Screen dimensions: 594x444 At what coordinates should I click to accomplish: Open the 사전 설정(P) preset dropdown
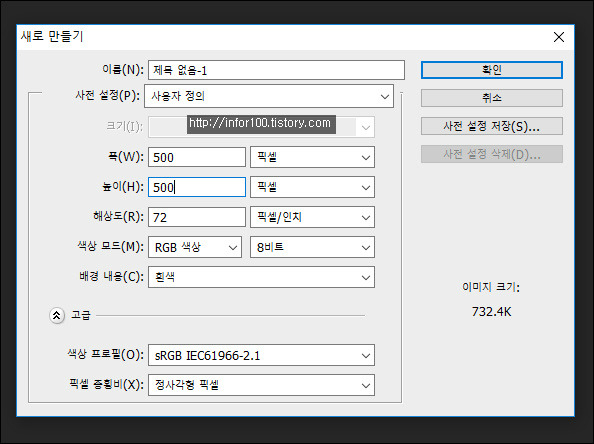269,96
